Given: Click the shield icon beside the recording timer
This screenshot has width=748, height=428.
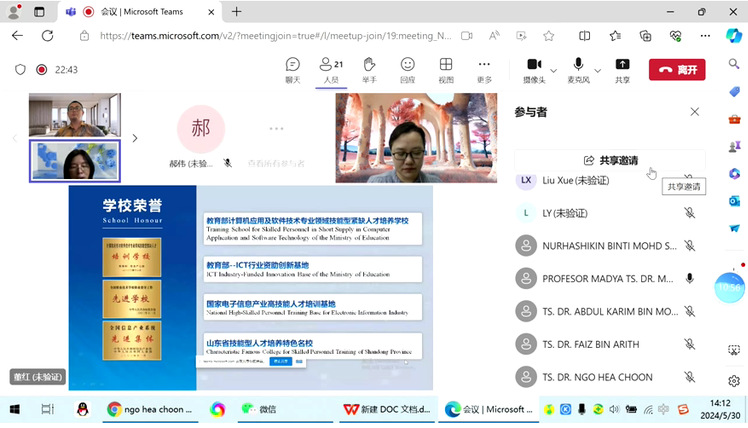Looking at the screenshot, I should (x=20, y=70).
